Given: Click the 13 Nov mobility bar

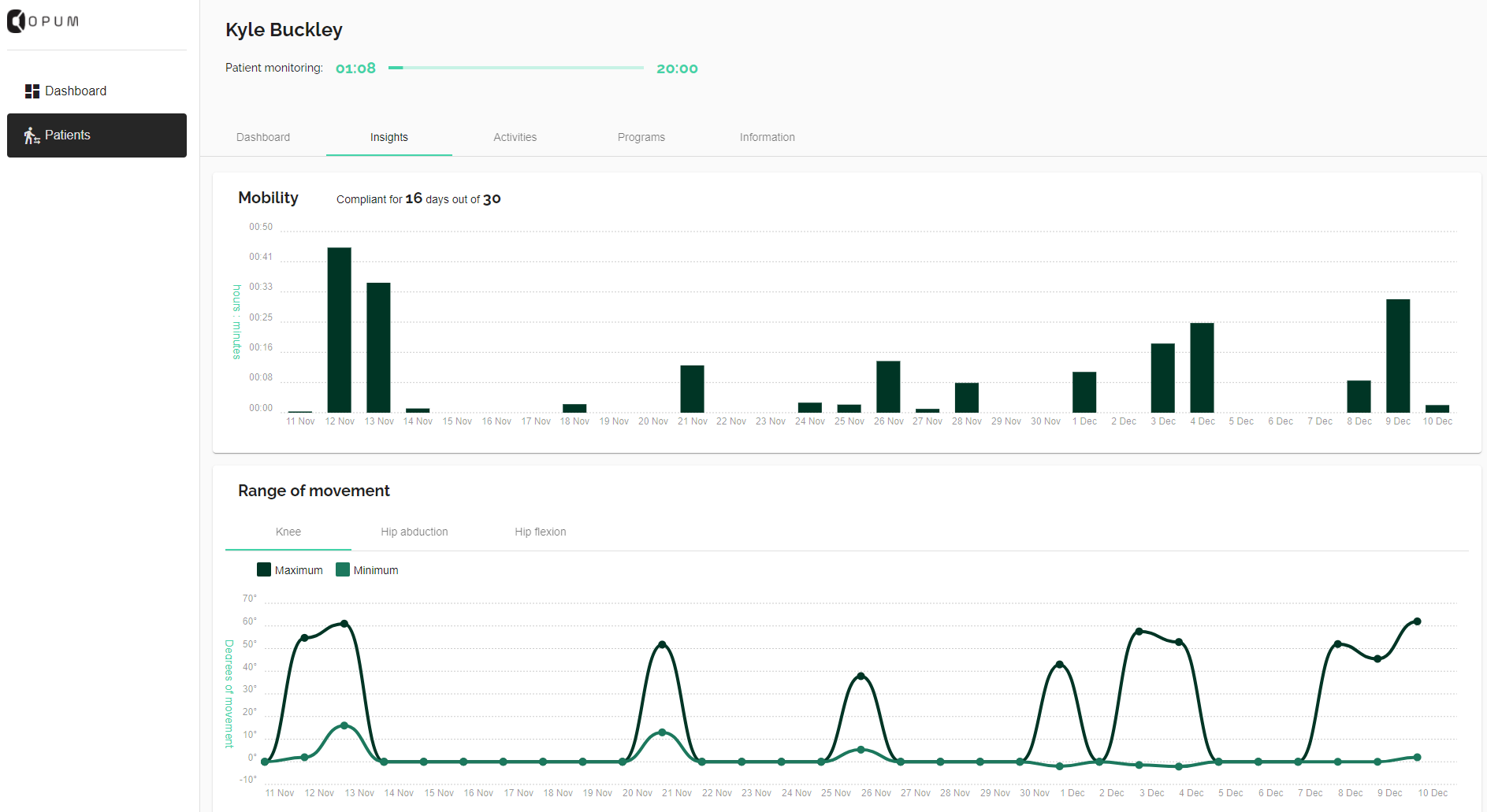Looking at the screenshot, I should point(379,347).
